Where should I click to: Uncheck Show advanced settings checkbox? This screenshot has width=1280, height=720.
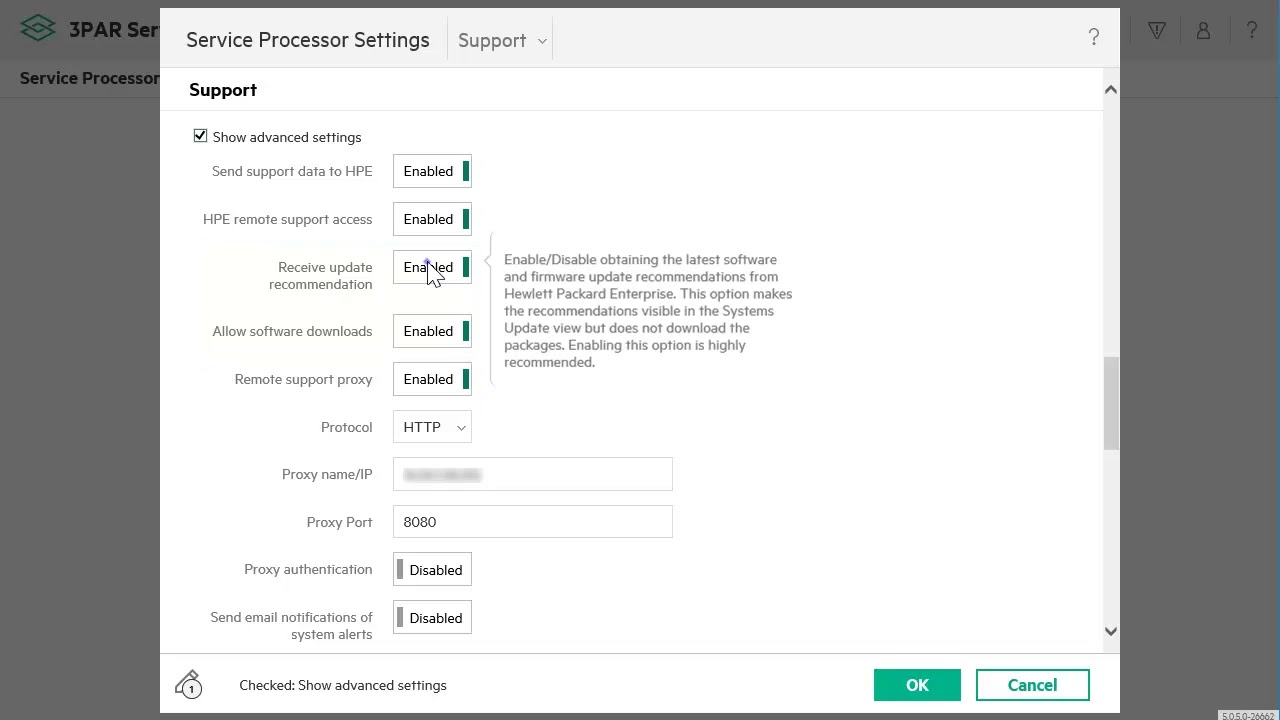coord(200,136)
